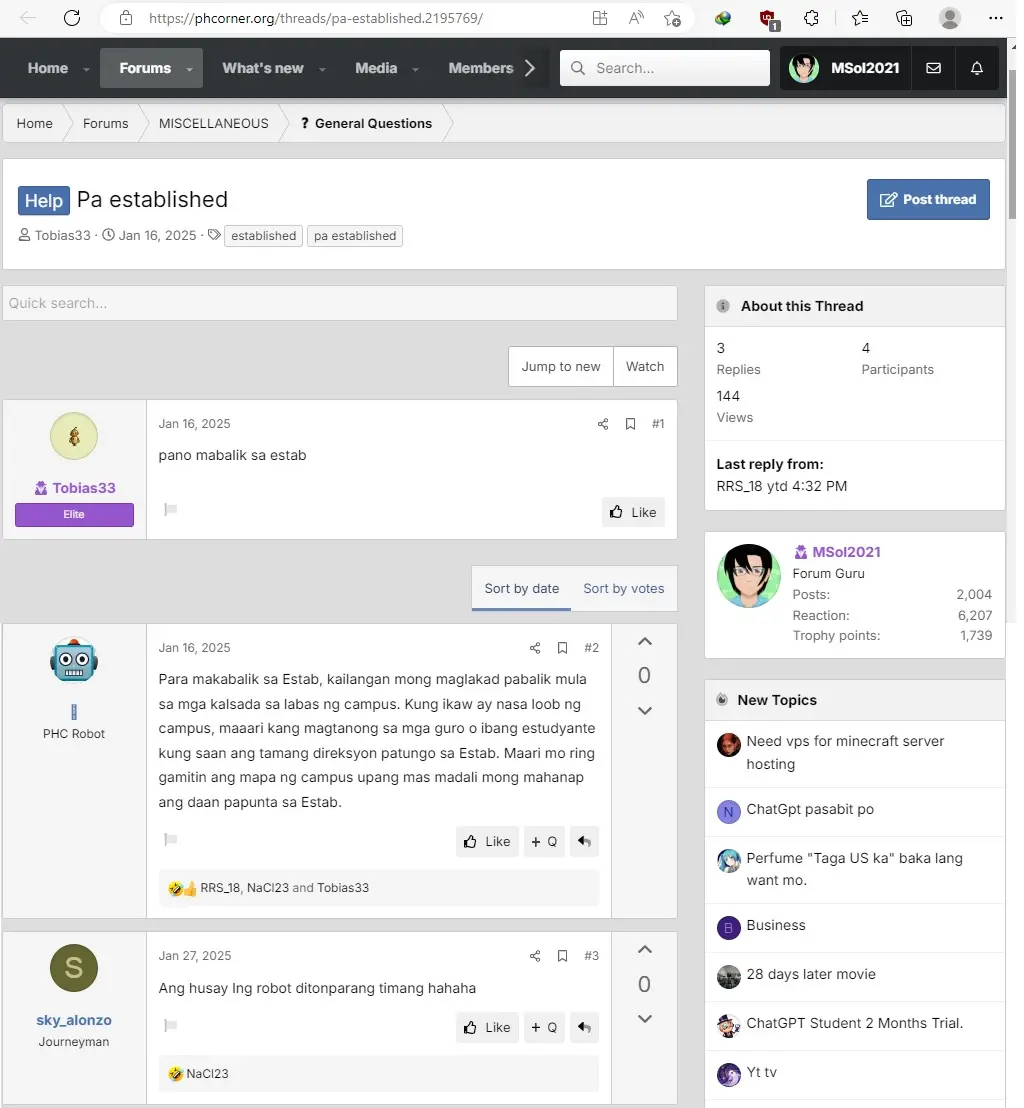Show more navigation items with the right chevron
This screenshot has width=1024, height=1108.
tap(530, 68)
